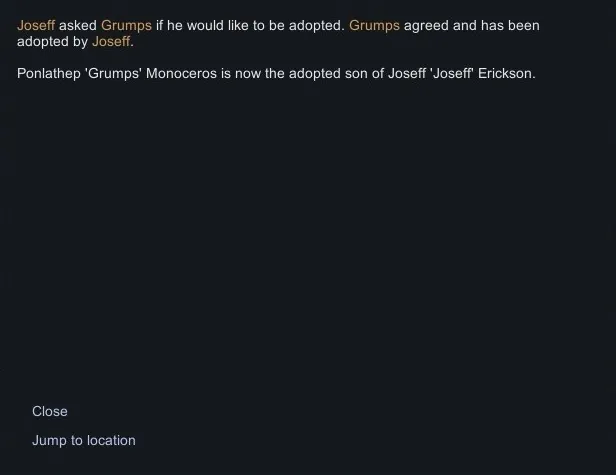The width and height of the screenshot is (616, 475).
Task: Click the quoted 'Grumps' nickname in second paragraph
Action: [x=115, y=73]
